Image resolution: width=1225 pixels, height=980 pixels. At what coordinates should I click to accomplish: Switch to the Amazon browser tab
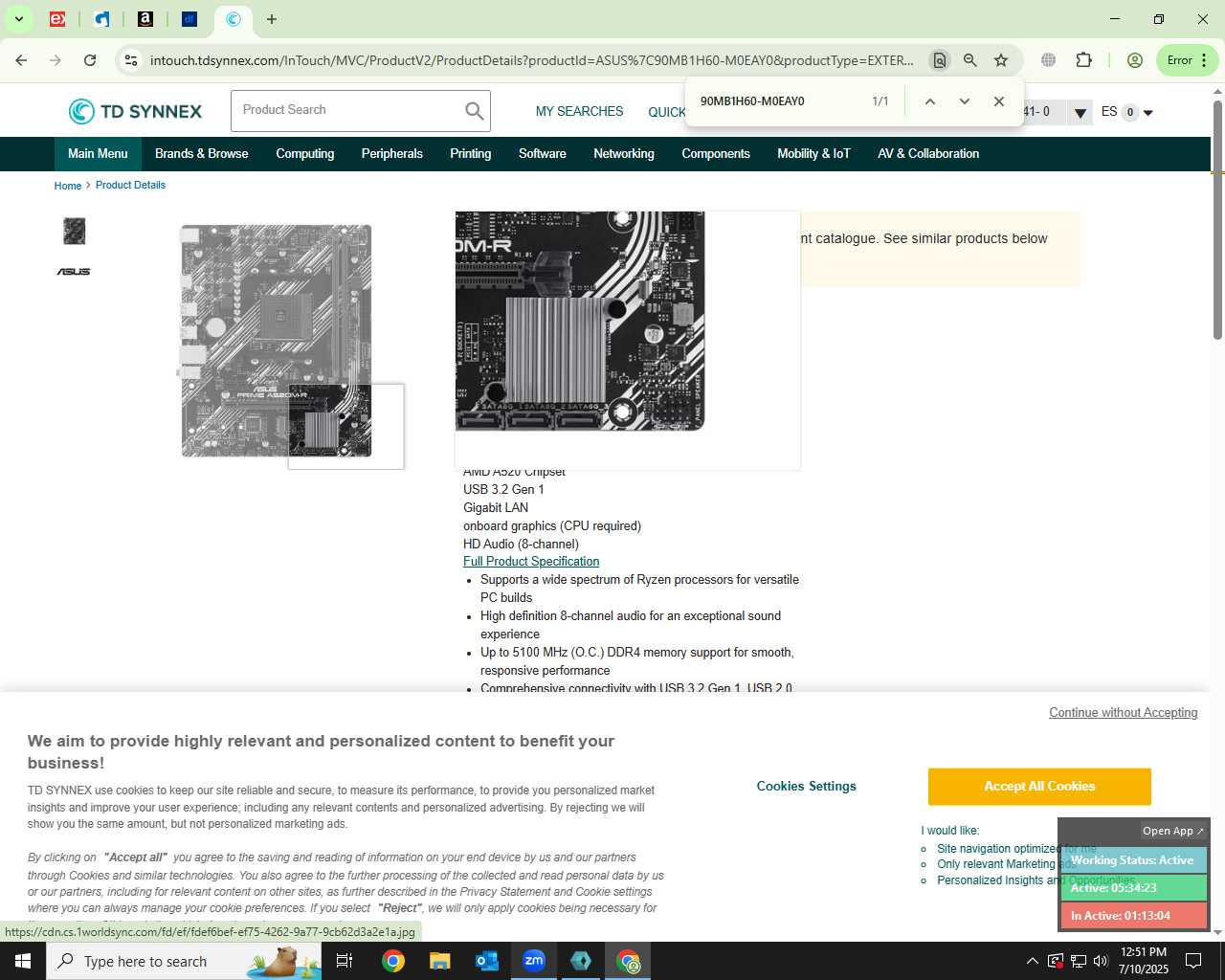coord(145,19)
